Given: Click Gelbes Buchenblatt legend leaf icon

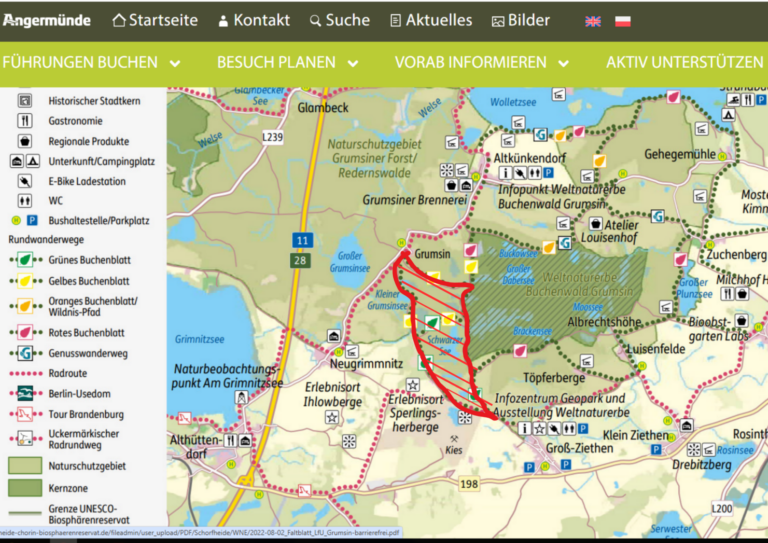Looking at the screenshot, I should 24,281.
